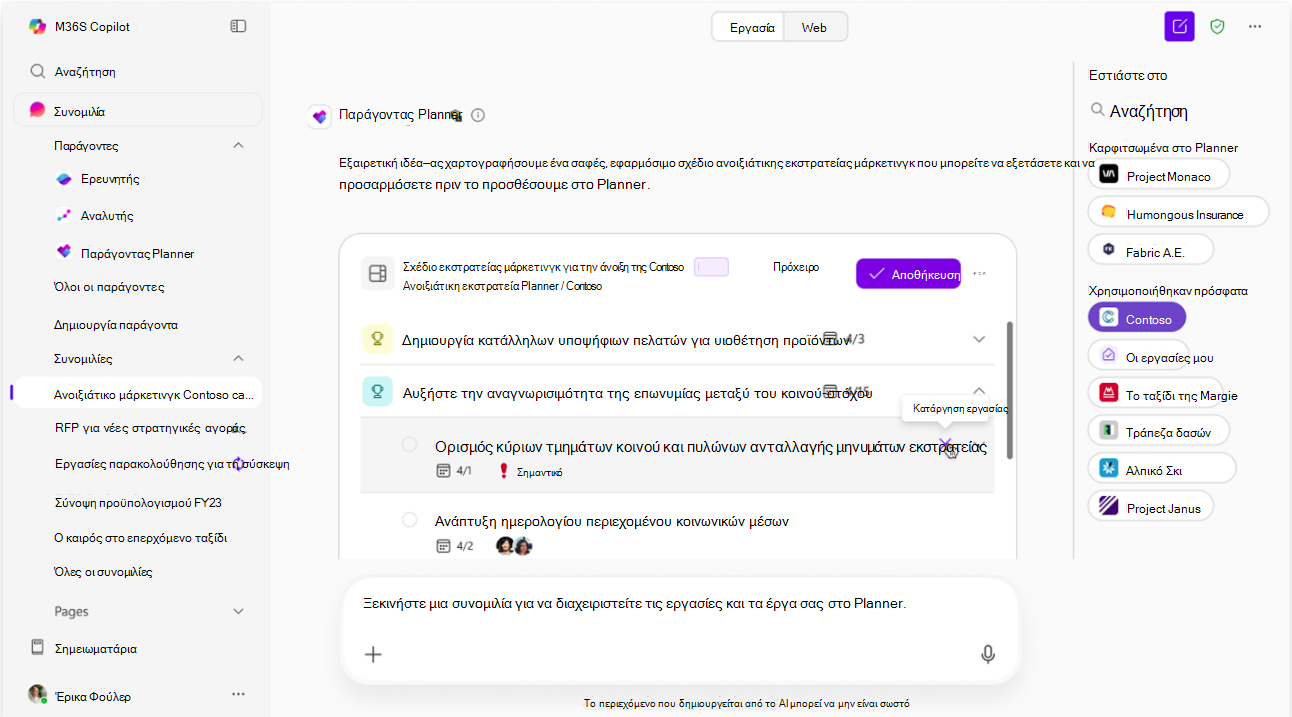This screenshot has height=717, width=1292.
Task: Open the Ερευνητής agent
Action: (x=97, y=178)
